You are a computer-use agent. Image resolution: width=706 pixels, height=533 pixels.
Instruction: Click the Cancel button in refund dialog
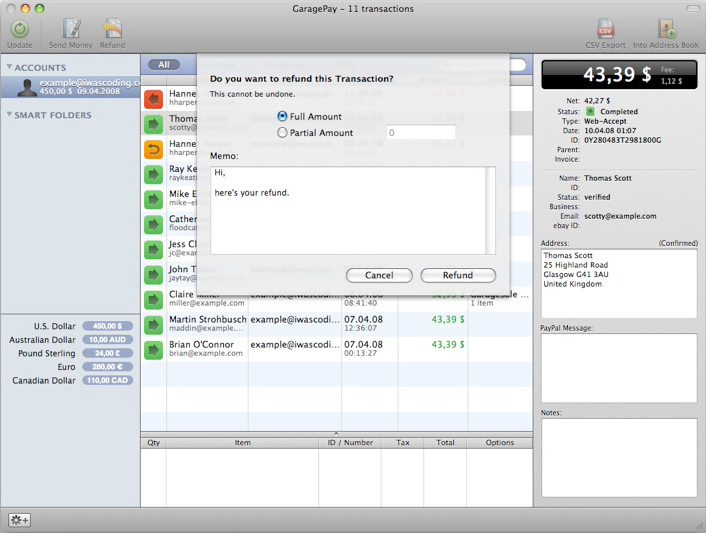(x=379, y=275)
